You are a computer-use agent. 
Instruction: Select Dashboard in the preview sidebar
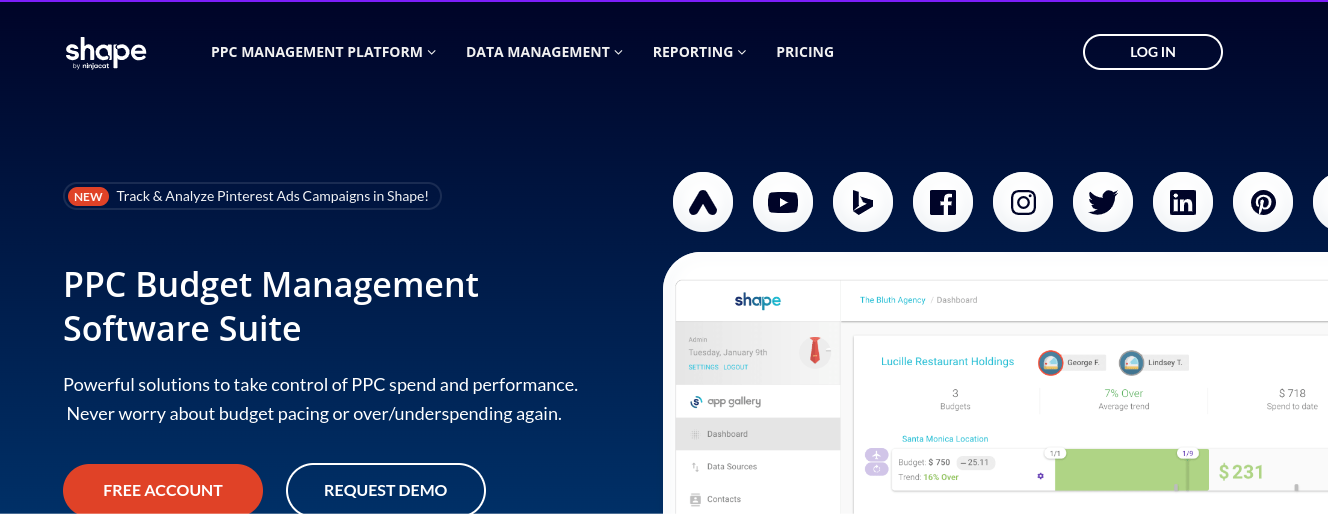758,434
